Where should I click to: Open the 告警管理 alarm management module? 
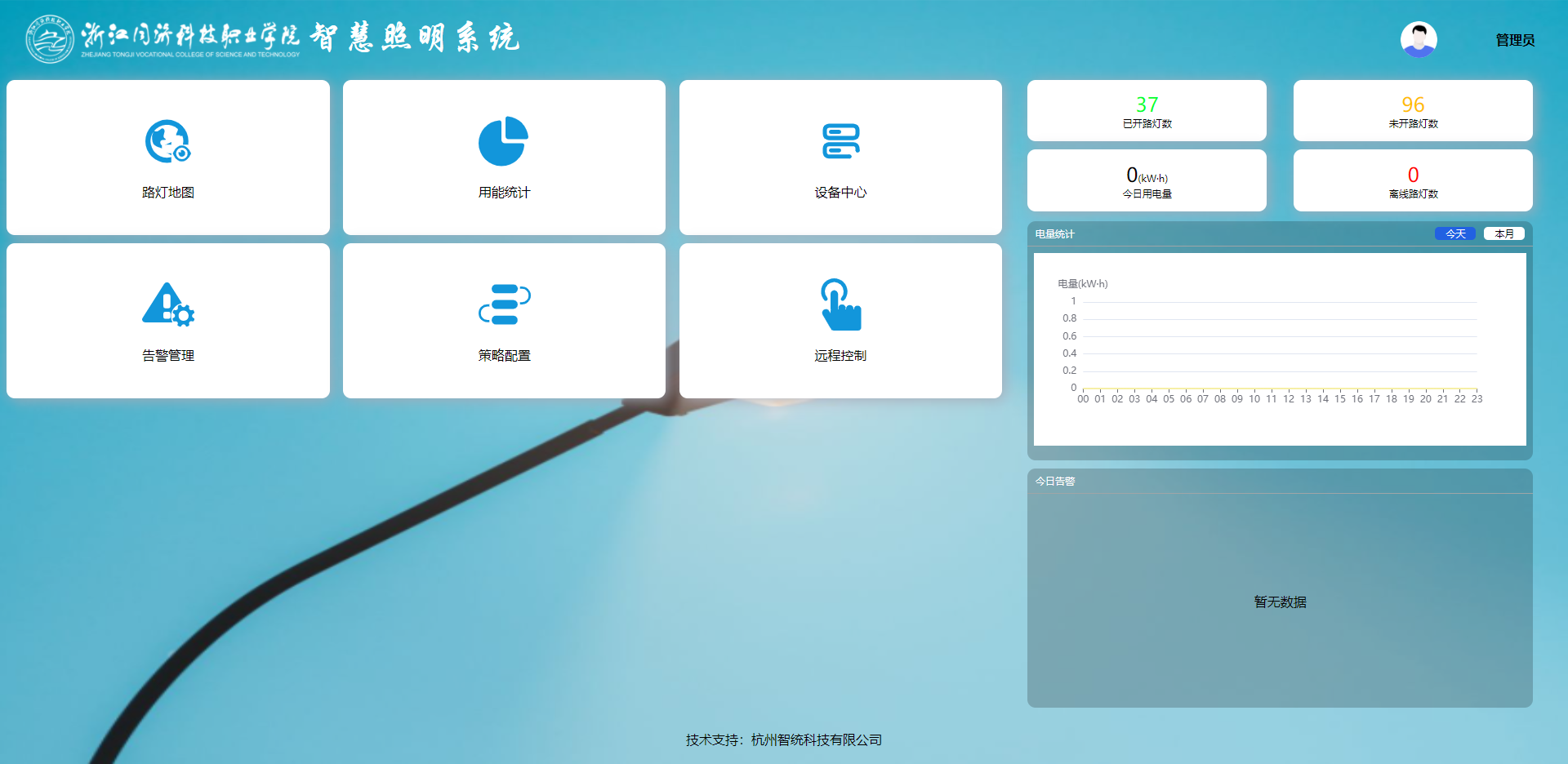pyautogui.click(x=167, y=320)
